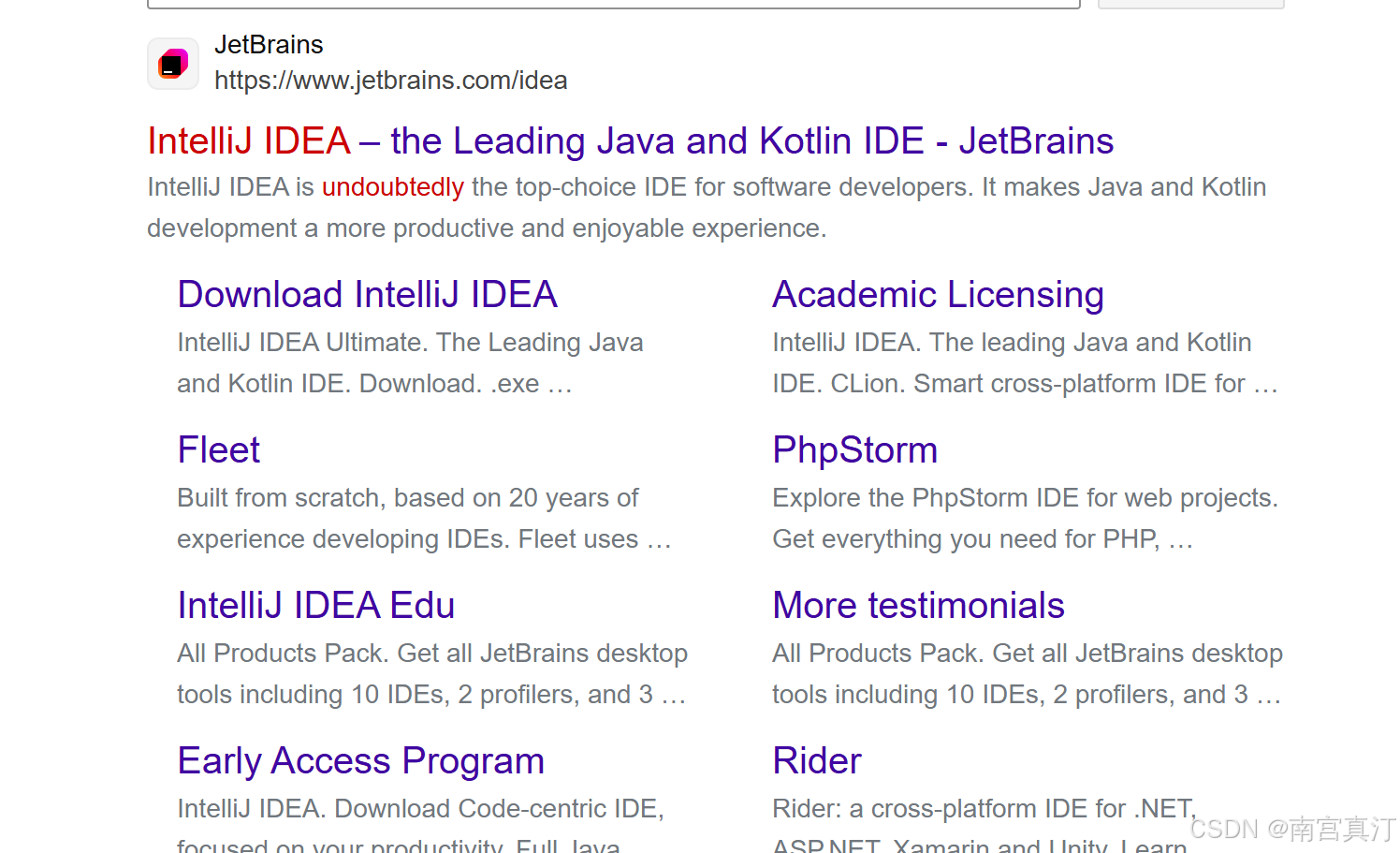Click the All Products Pack text under More testimonials
The width and height of the screenshot is (1400, 853).
click(1028, 674)
